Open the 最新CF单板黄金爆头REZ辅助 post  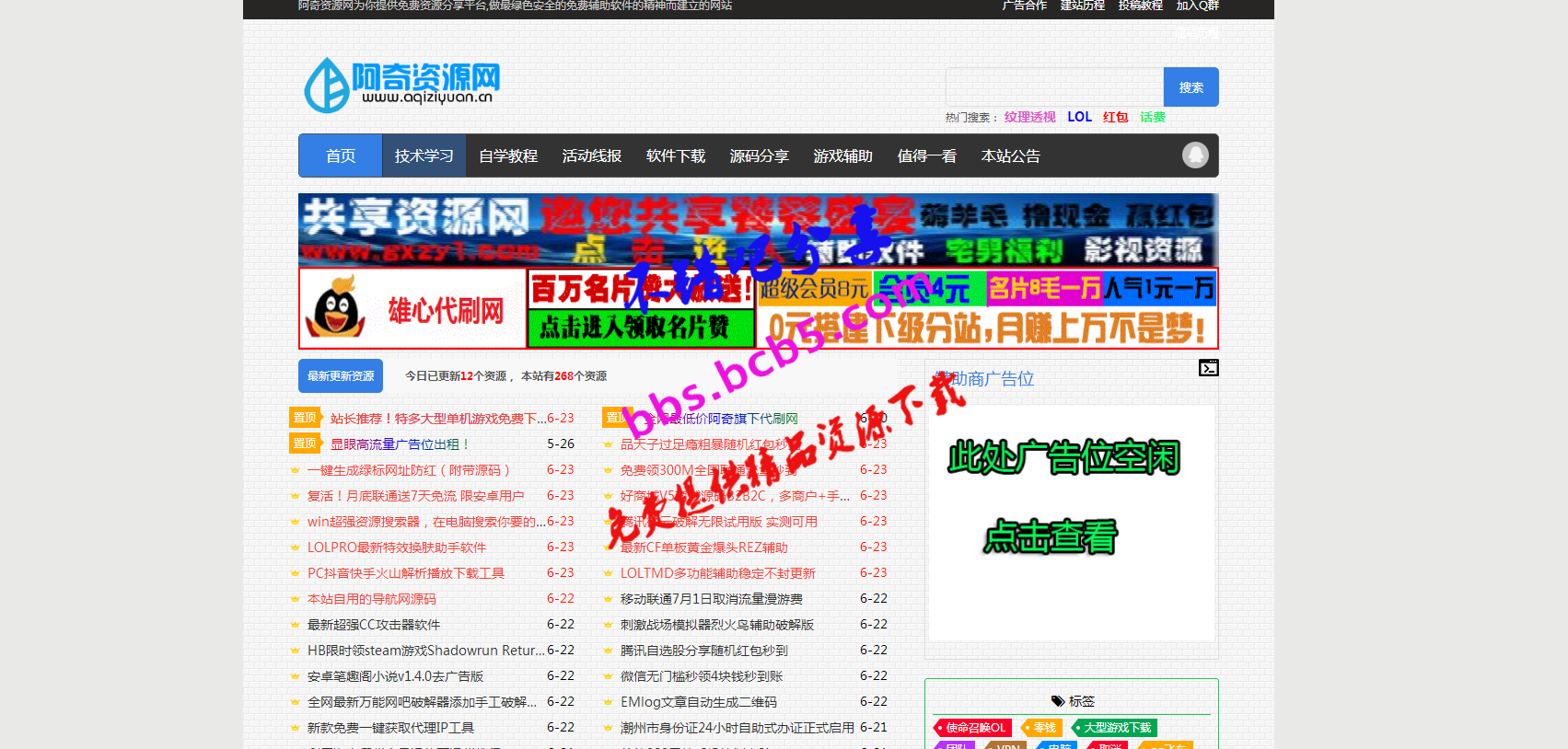coord(704,547)
